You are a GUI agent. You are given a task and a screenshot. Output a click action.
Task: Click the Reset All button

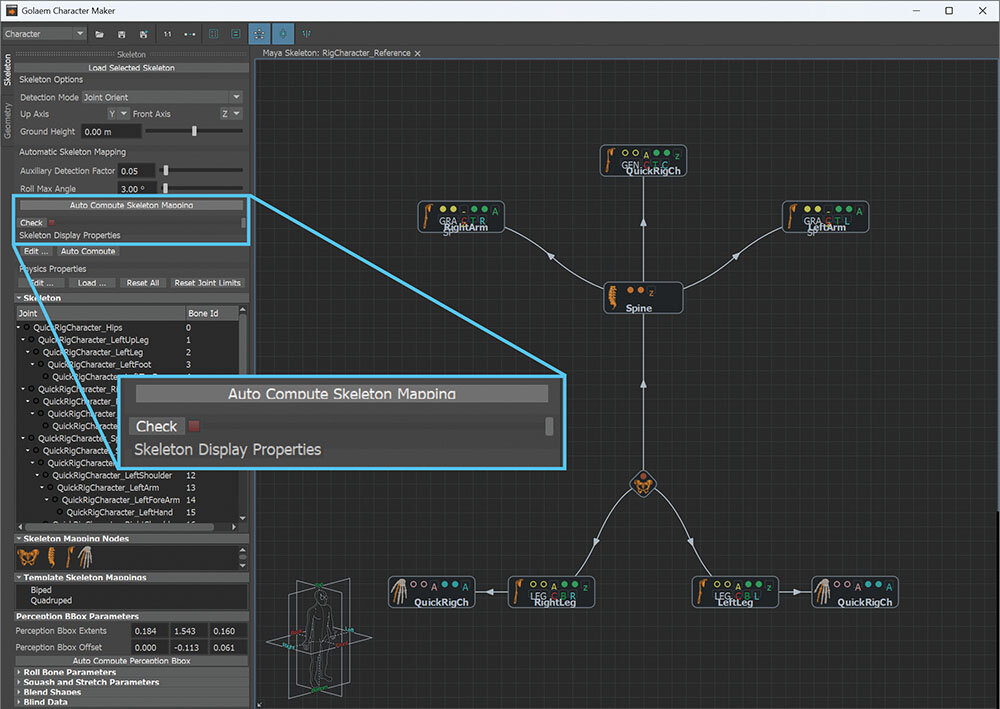(143, 283)
